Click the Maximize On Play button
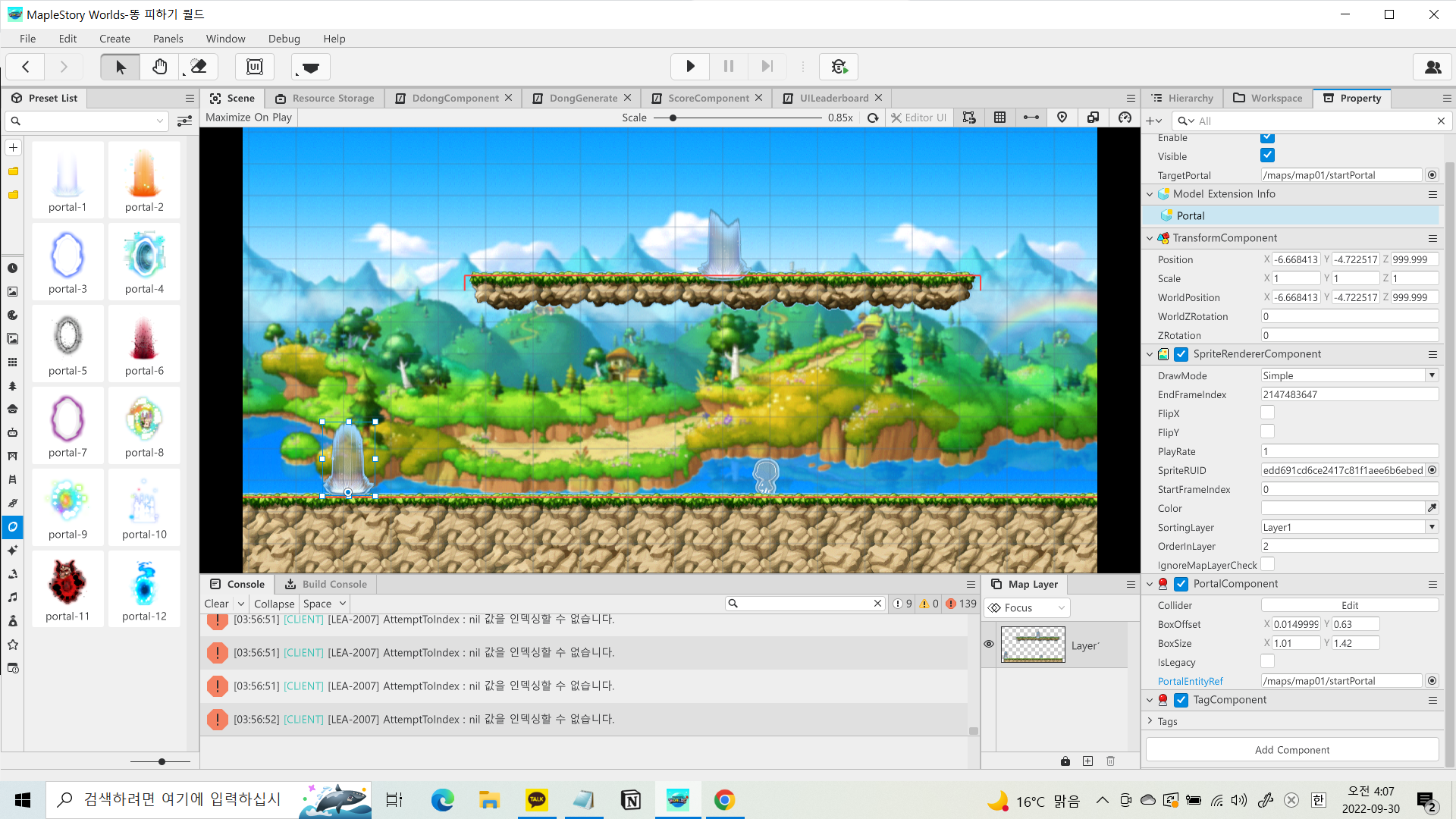Viewport: 1456px width, 819px height. [249, 118]
